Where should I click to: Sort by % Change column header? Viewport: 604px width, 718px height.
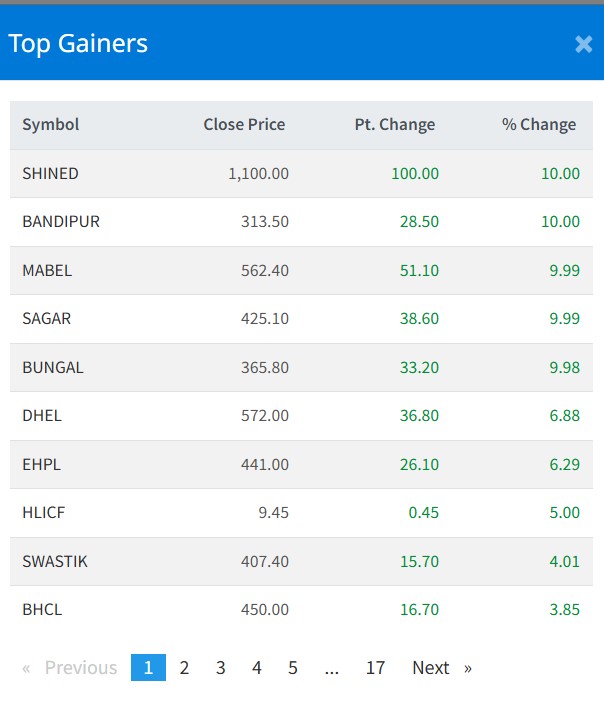pyautogui.click(x=539, y=125)
